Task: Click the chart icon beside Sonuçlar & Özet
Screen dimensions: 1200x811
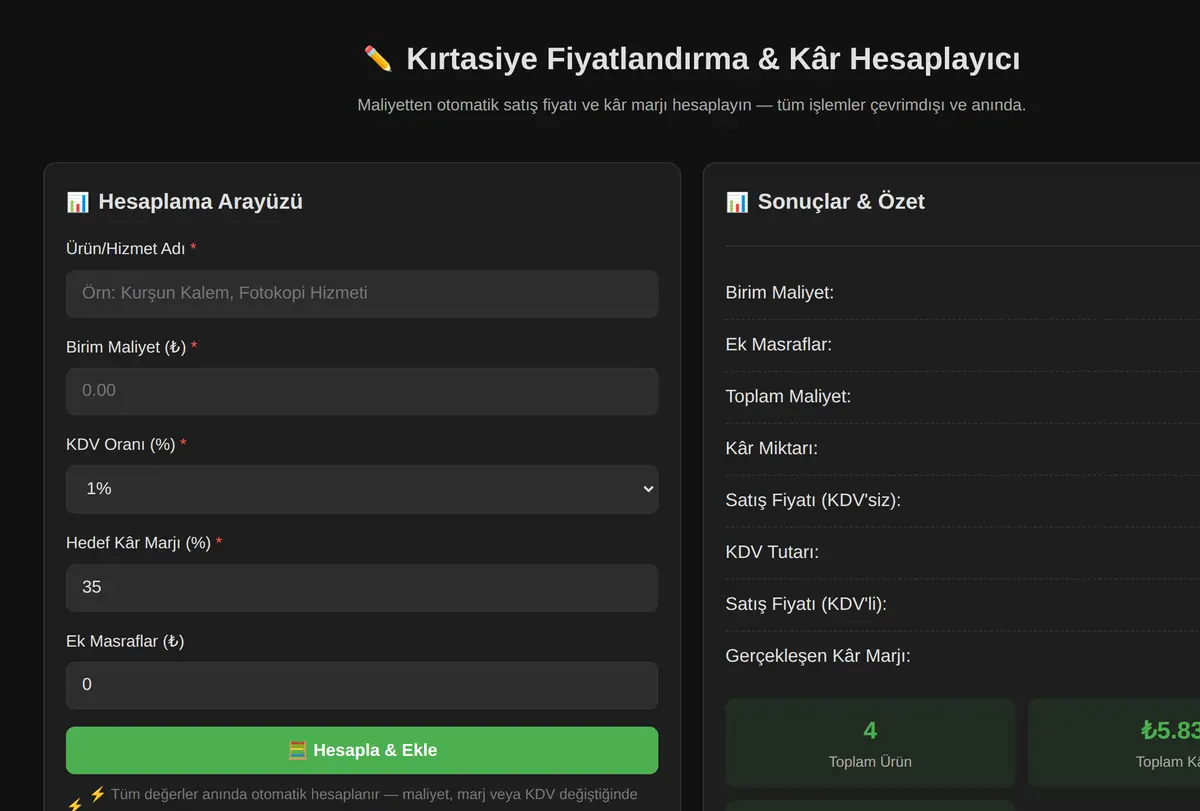Action: click(x=737, y=202)
